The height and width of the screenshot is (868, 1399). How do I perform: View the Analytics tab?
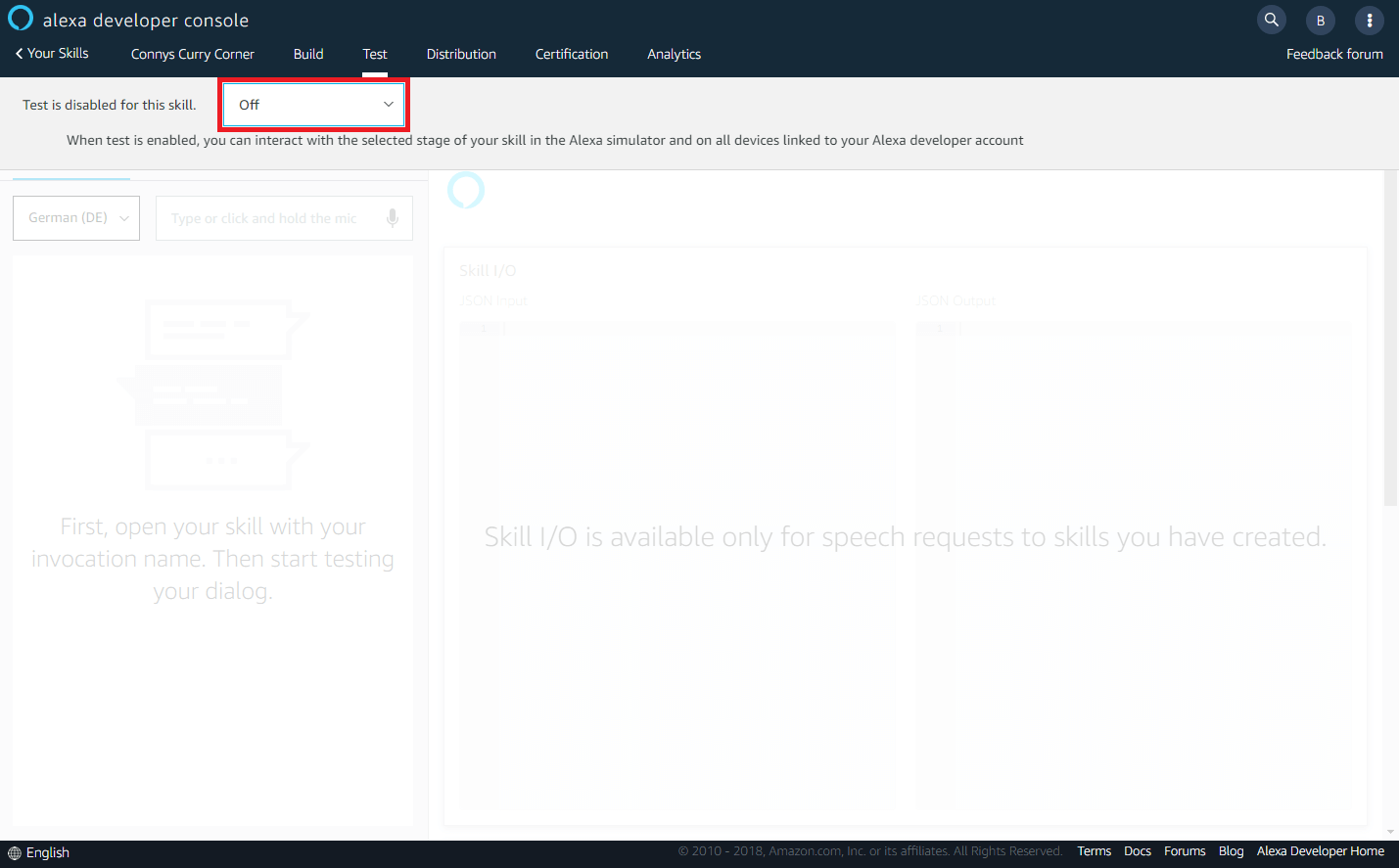(675, 54)
